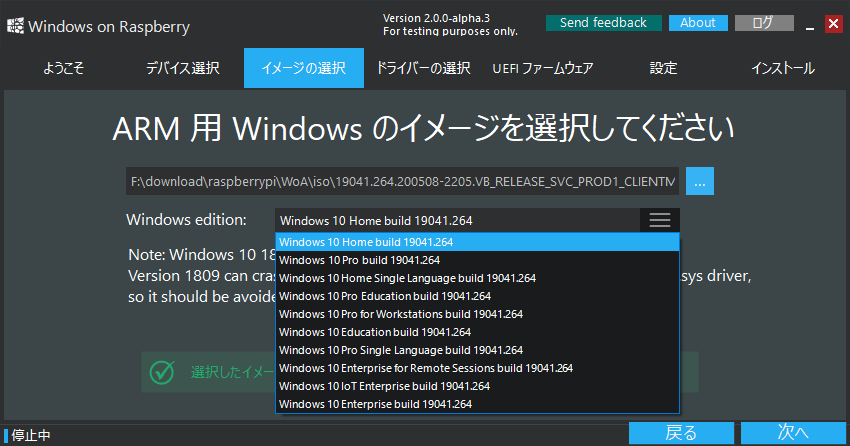This screenshot has width=850, height=446.
Task: Pick Windows 10 Pro Education build option
Action: click(477, 296)
